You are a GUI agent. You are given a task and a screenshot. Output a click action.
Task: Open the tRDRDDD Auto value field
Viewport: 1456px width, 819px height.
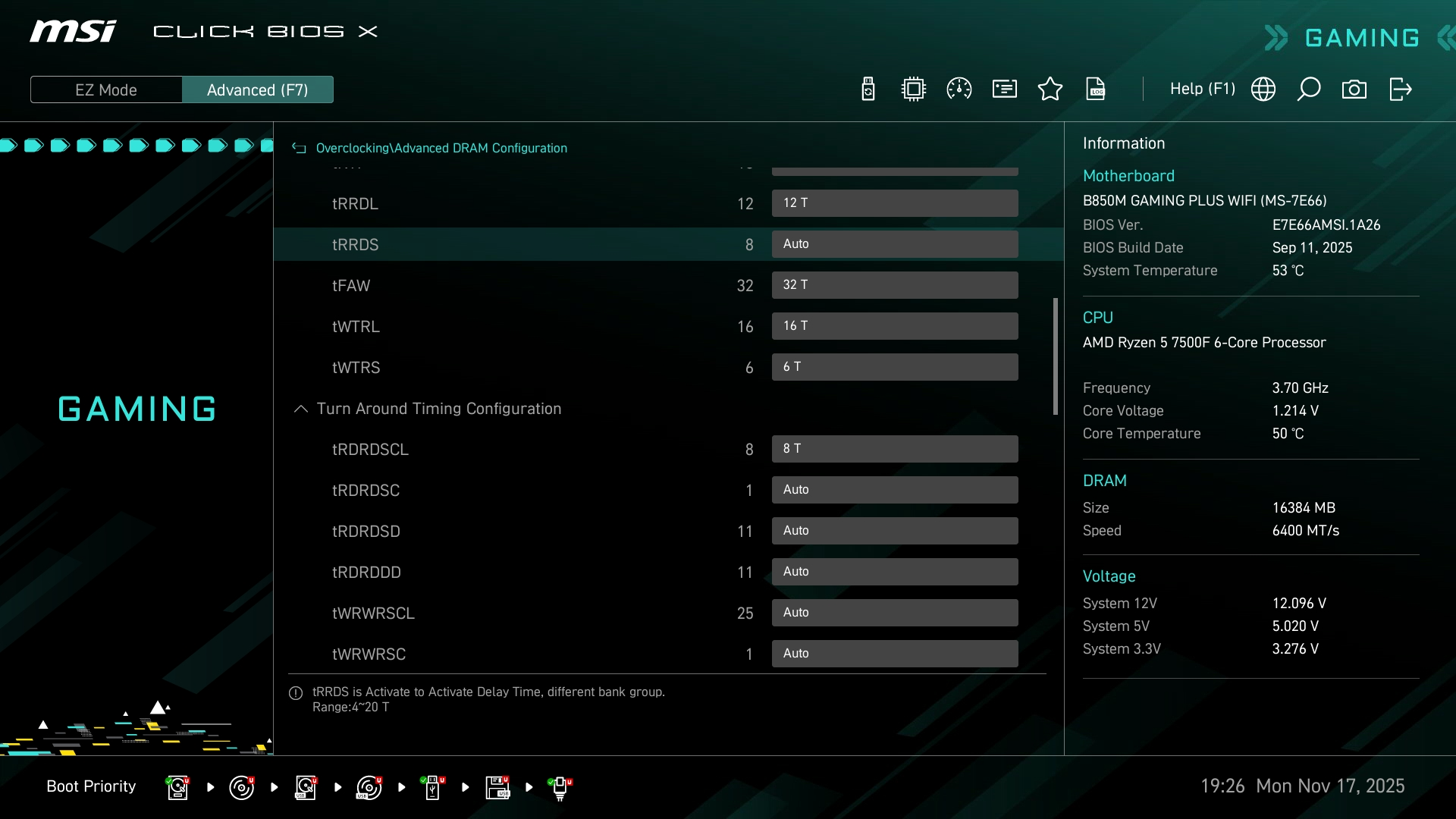[x=895, y=572]
